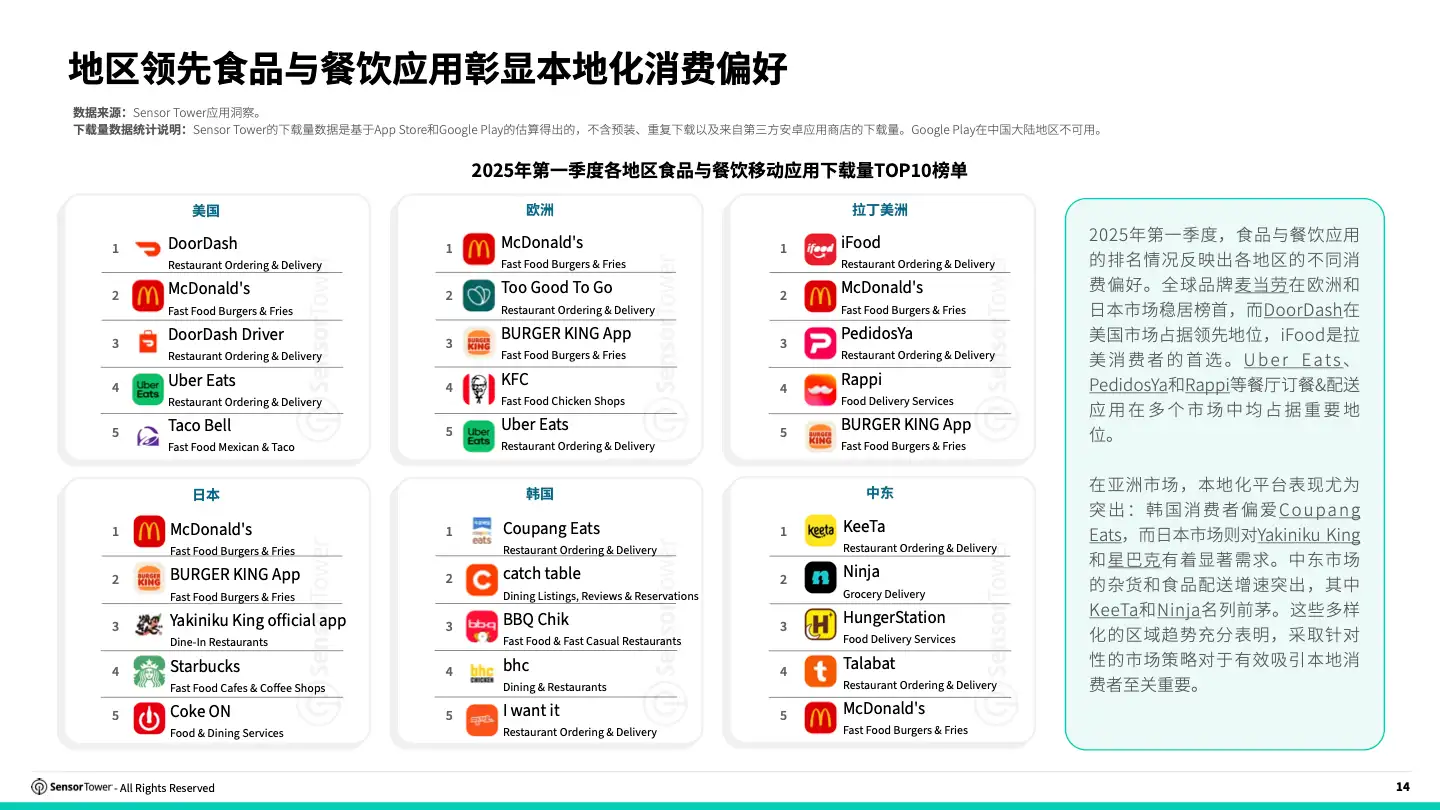Click the 日本 region heading
Image resolution: width=1440 pixels, height=810 pixels.
[x=206, y=495]
